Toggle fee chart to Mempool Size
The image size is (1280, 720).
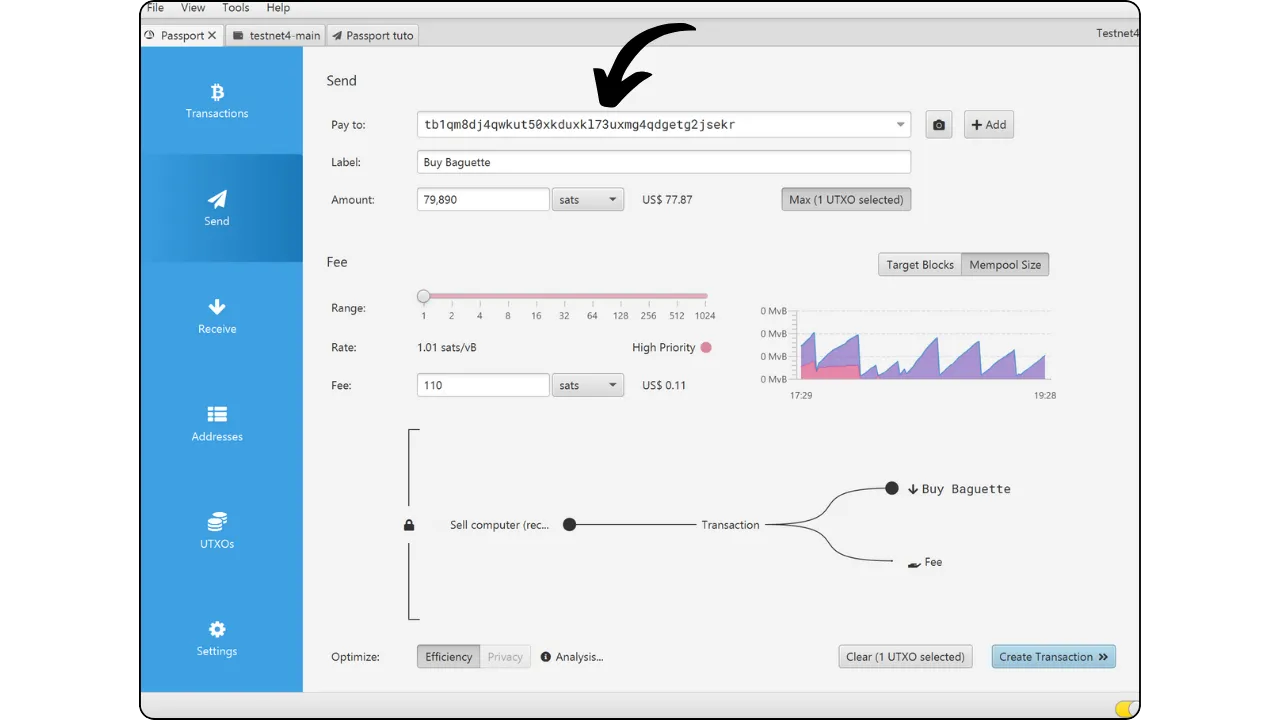(x=1004, y=265)
